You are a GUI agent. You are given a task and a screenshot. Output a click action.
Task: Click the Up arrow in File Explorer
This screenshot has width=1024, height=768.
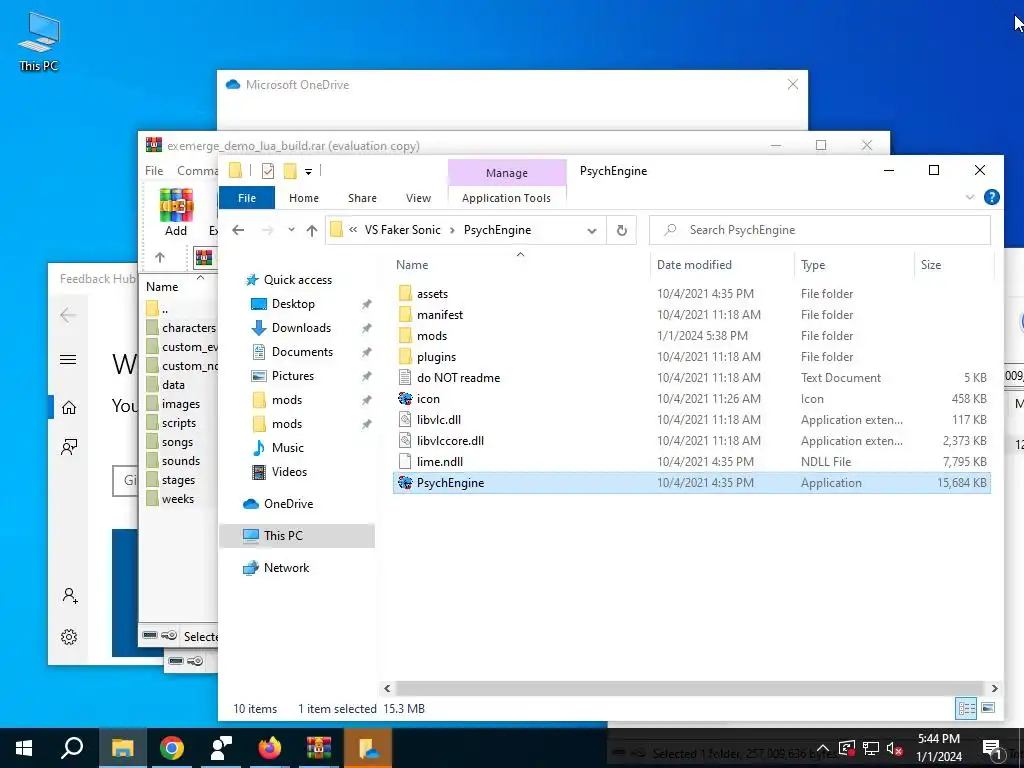pyautogui.click(x=312, y=230)
